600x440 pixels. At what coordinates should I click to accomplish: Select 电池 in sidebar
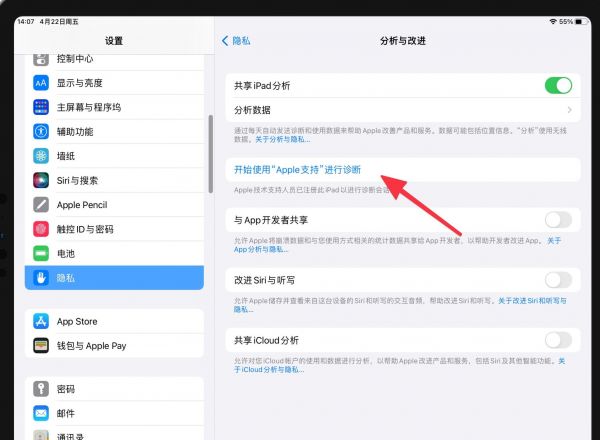pos(114,253)
